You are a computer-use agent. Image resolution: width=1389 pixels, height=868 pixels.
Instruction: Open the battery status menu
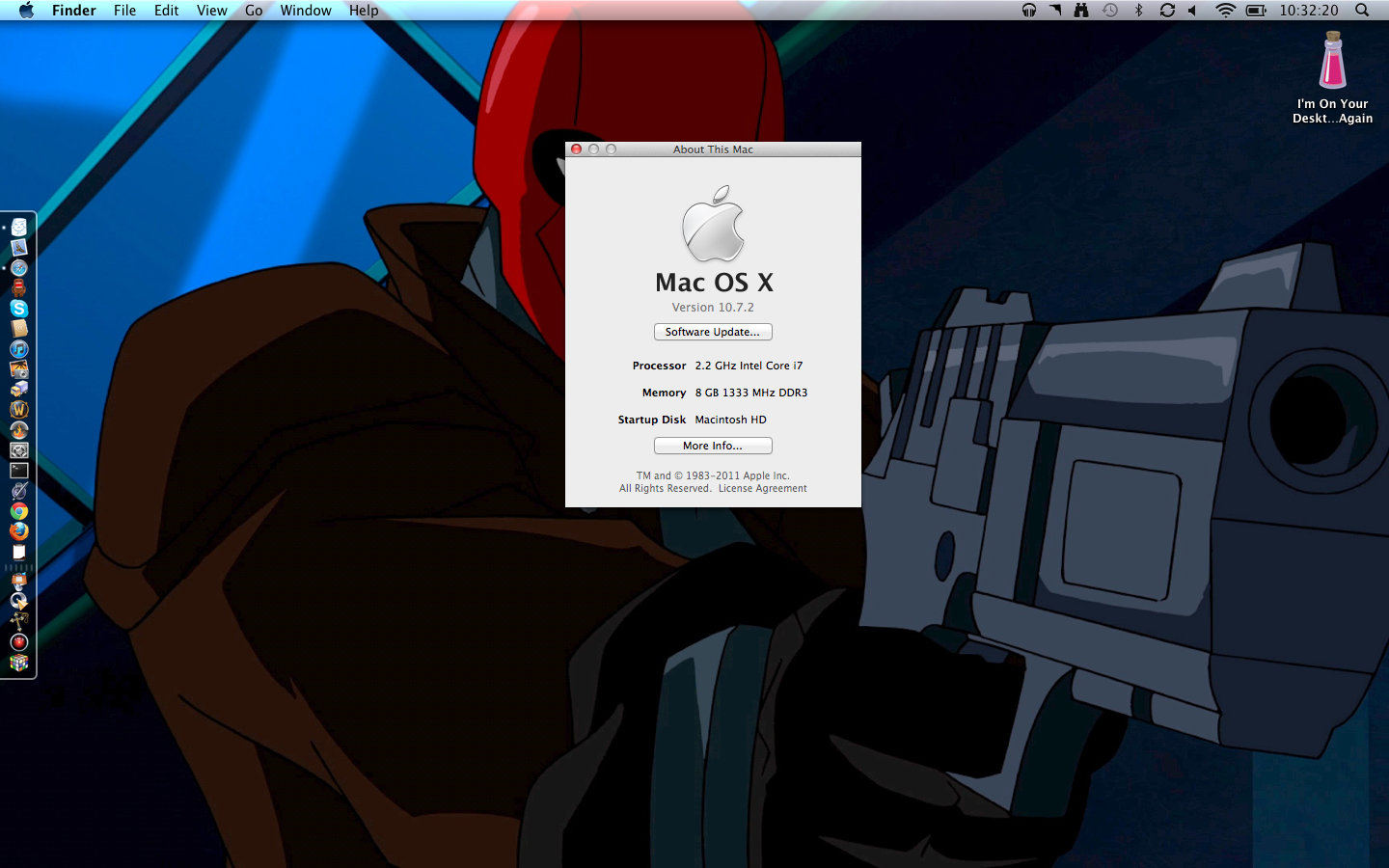click(x=1255, y=11)
